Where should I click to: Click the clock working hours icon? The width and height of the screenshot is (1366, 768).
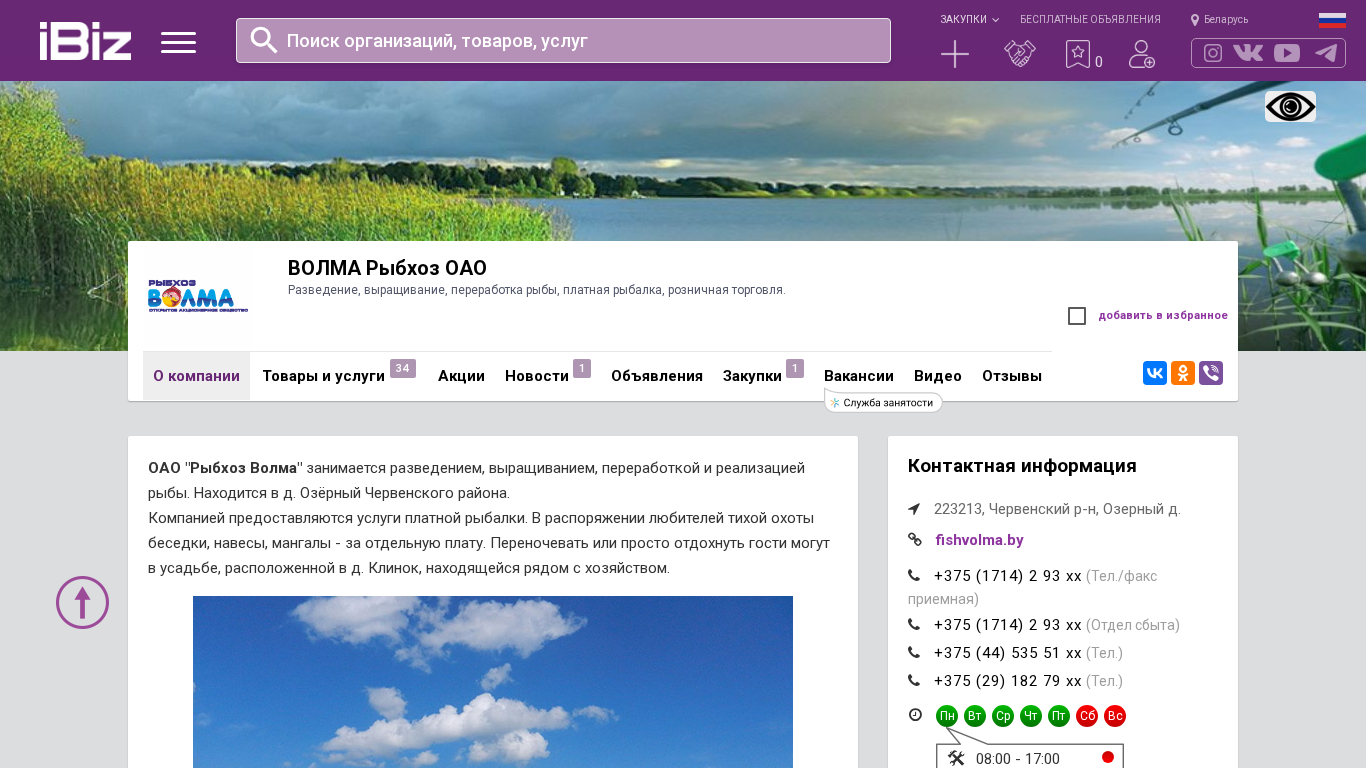point(915,714)
